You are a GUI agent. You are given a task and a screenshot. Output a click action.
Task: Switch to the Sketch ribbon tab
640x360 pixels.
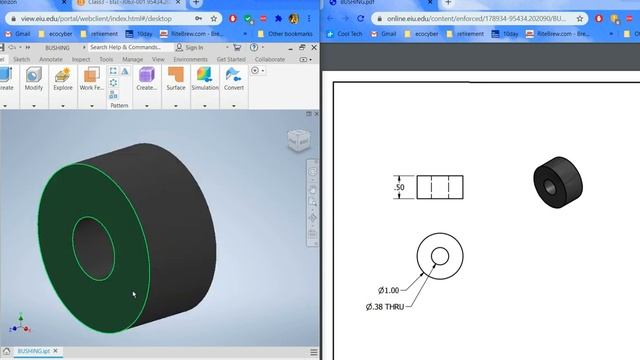(22, 60)
